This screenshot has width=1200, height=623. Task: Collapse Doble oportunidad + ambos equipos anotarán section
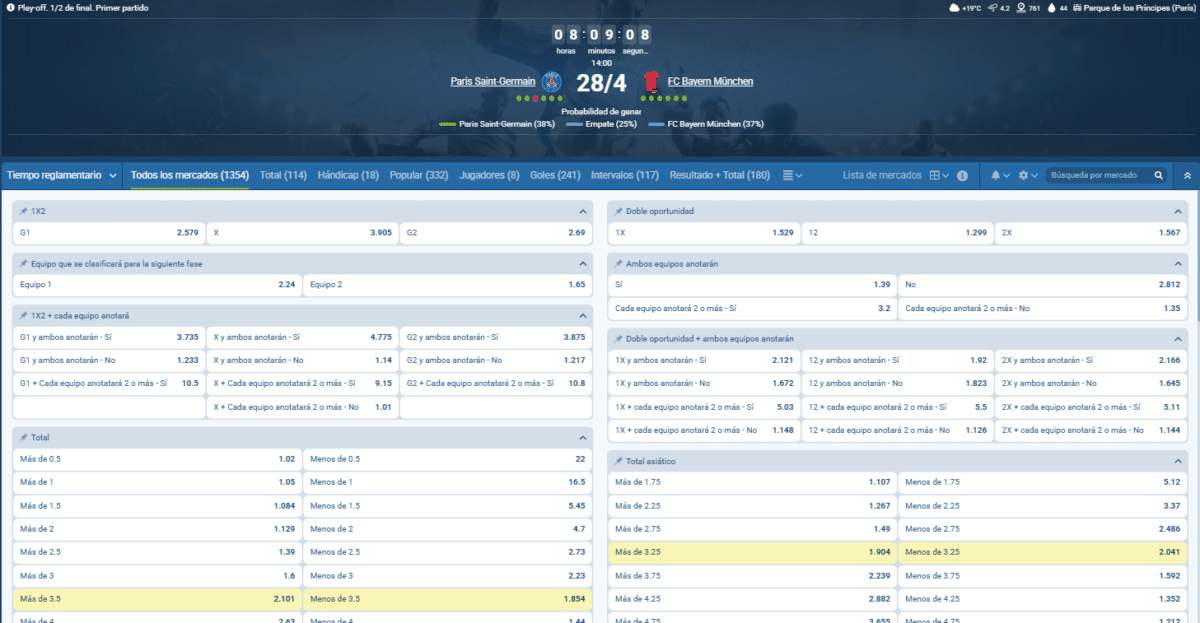click(x=1178, y=338)
